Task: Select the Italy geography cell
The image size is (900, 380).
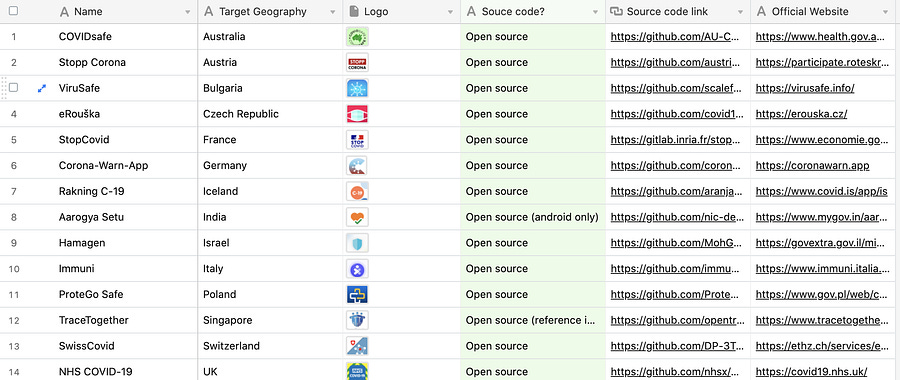Action: point(270,269)
